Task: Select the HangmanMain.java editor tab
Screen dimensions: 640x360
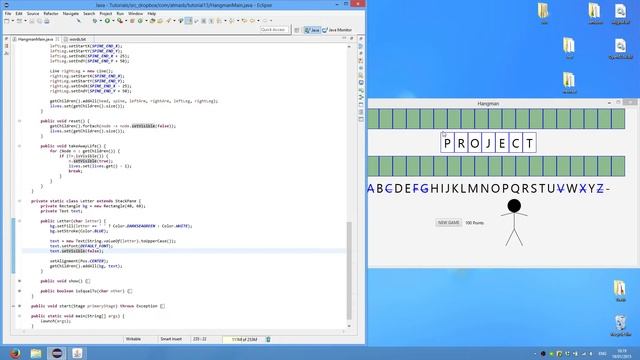Action: pos(36,39)
